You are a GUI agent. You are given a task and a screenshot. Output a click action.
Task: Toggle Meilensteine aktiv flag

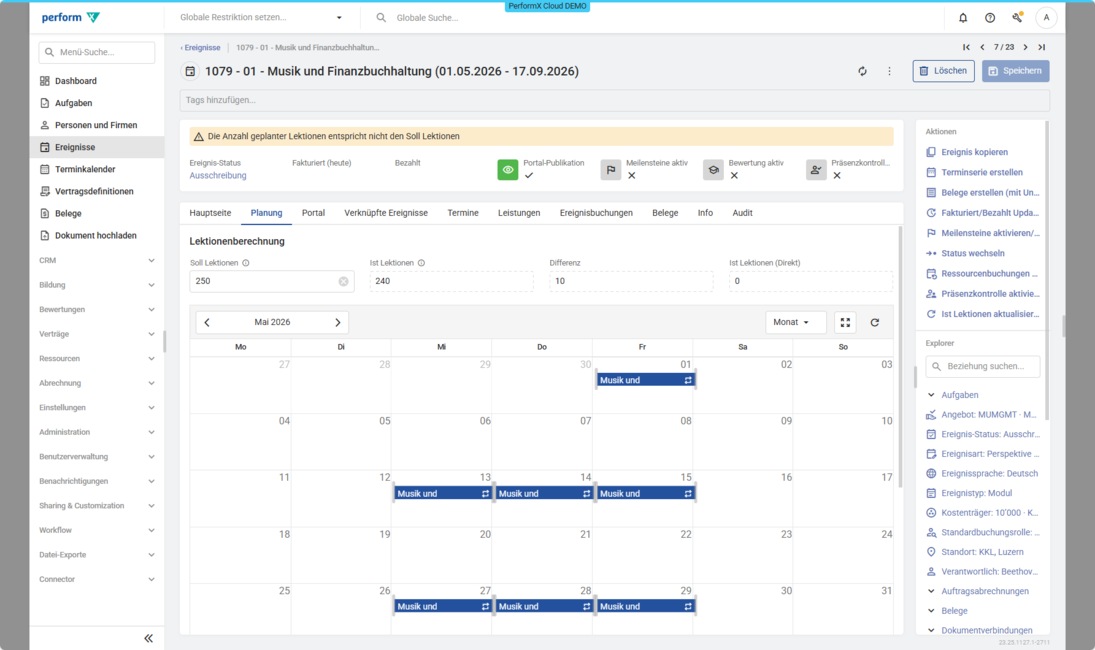[611, 170]
